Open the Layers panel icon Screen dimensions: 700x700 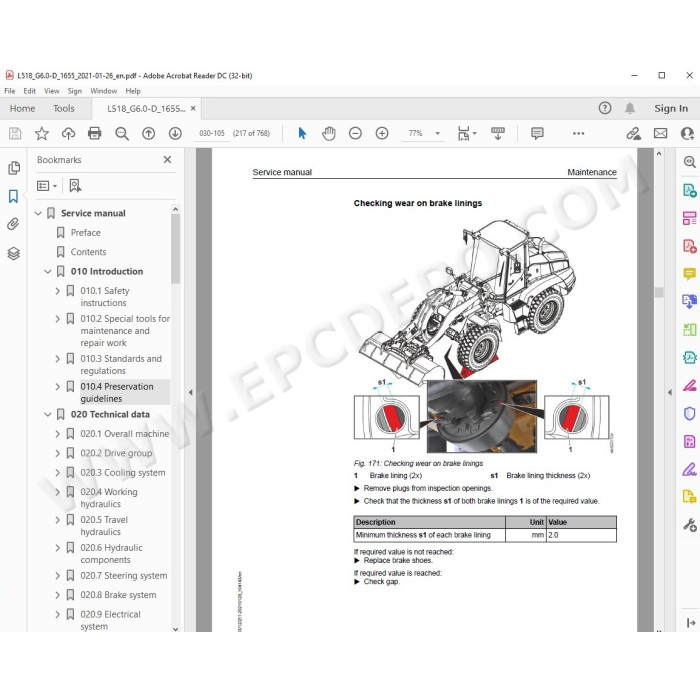[x=14, y=253]
